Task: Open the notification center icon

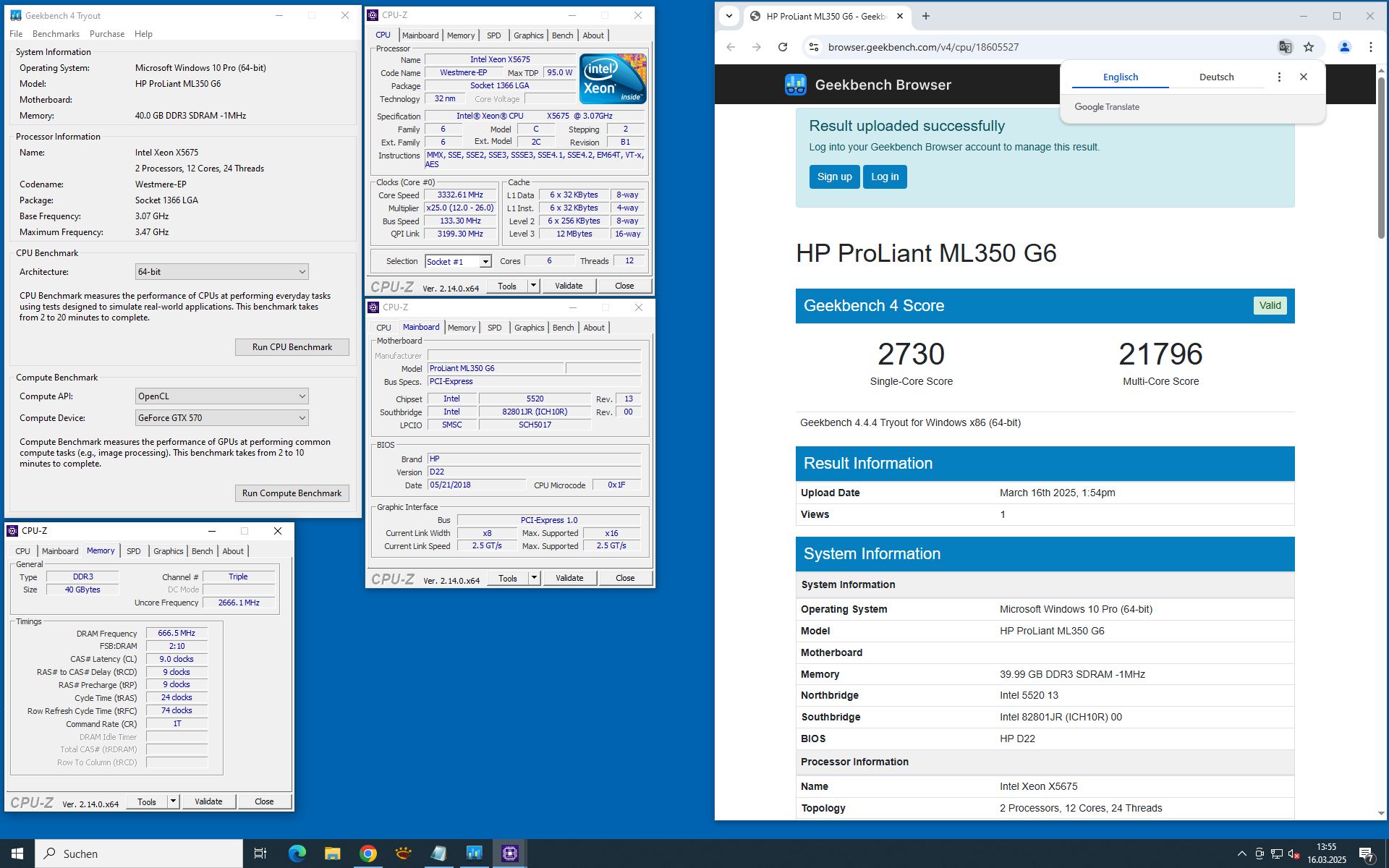Action: coord(1366,854)
